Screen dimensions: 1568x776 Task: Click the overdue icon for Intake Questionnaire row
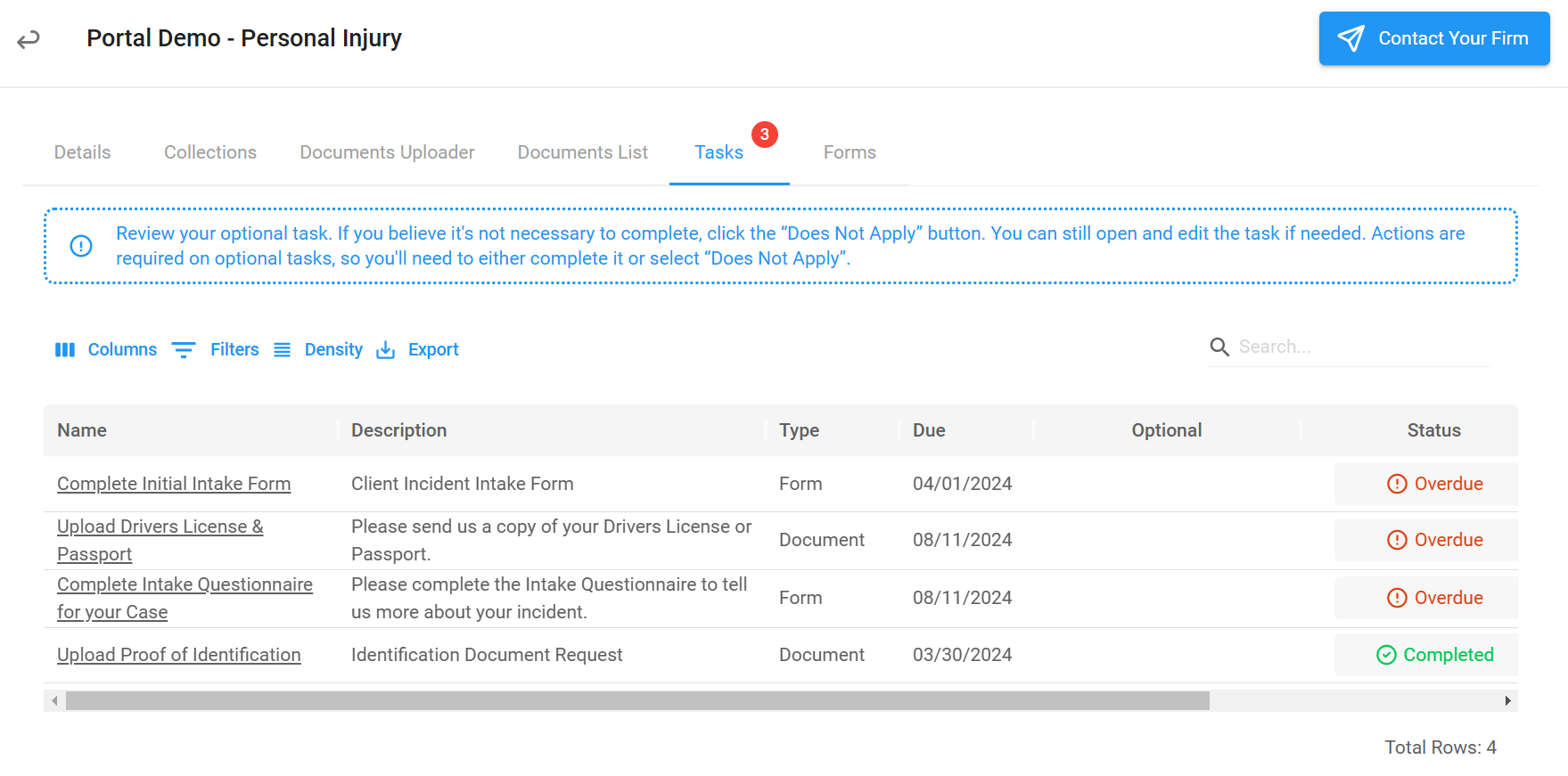tap(1397, 598)
